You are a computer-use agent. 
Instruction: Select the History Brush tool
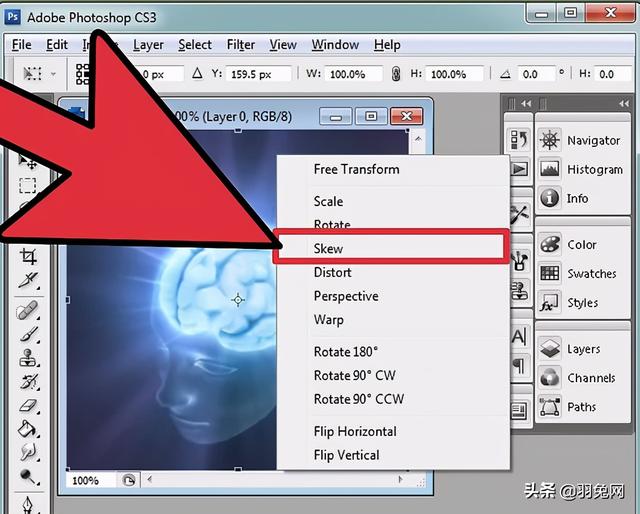click(x=29, y=383)
